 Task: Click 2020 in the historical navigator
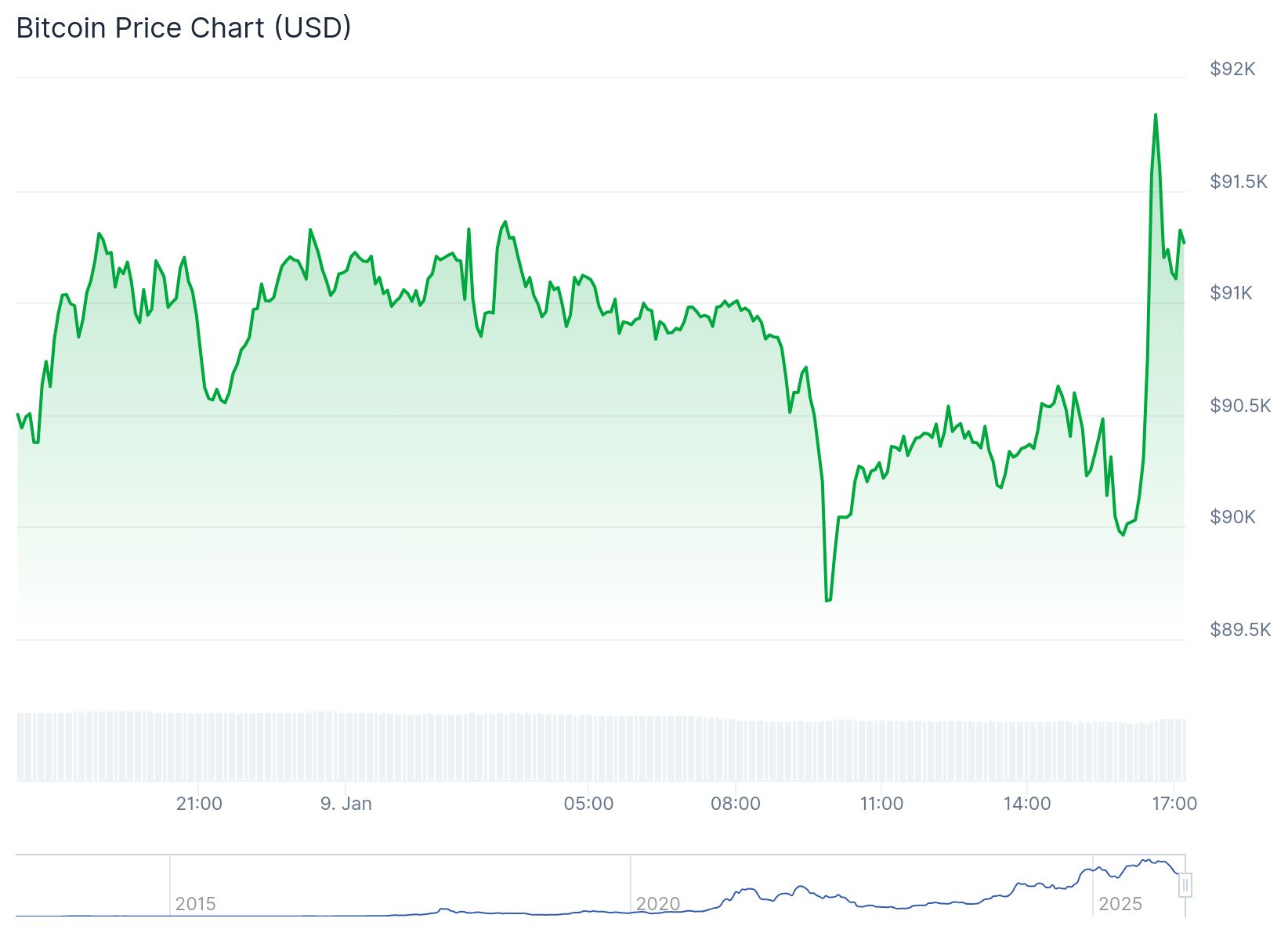(657, 904)
